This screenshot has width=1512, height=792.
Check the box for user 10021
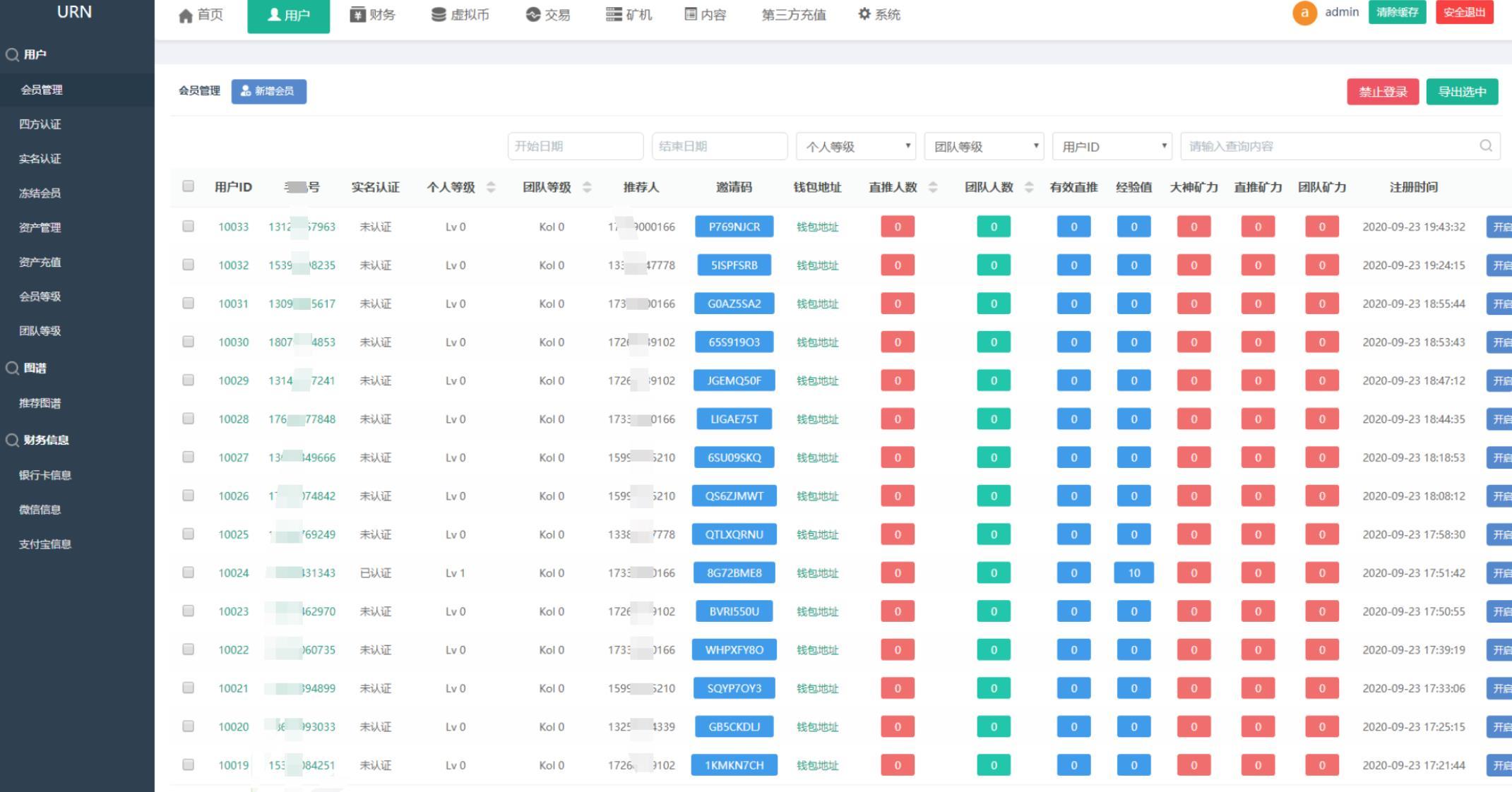tap(188, 687)
